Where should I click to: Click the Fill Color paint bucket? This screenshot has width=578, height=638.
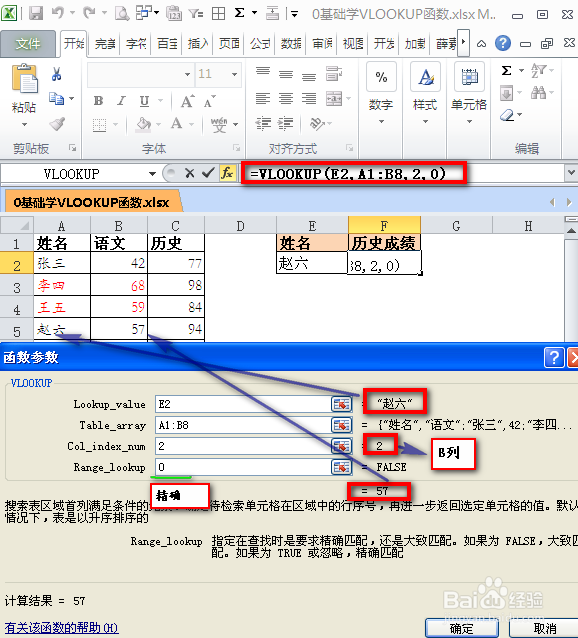click(x=144, y=123)
